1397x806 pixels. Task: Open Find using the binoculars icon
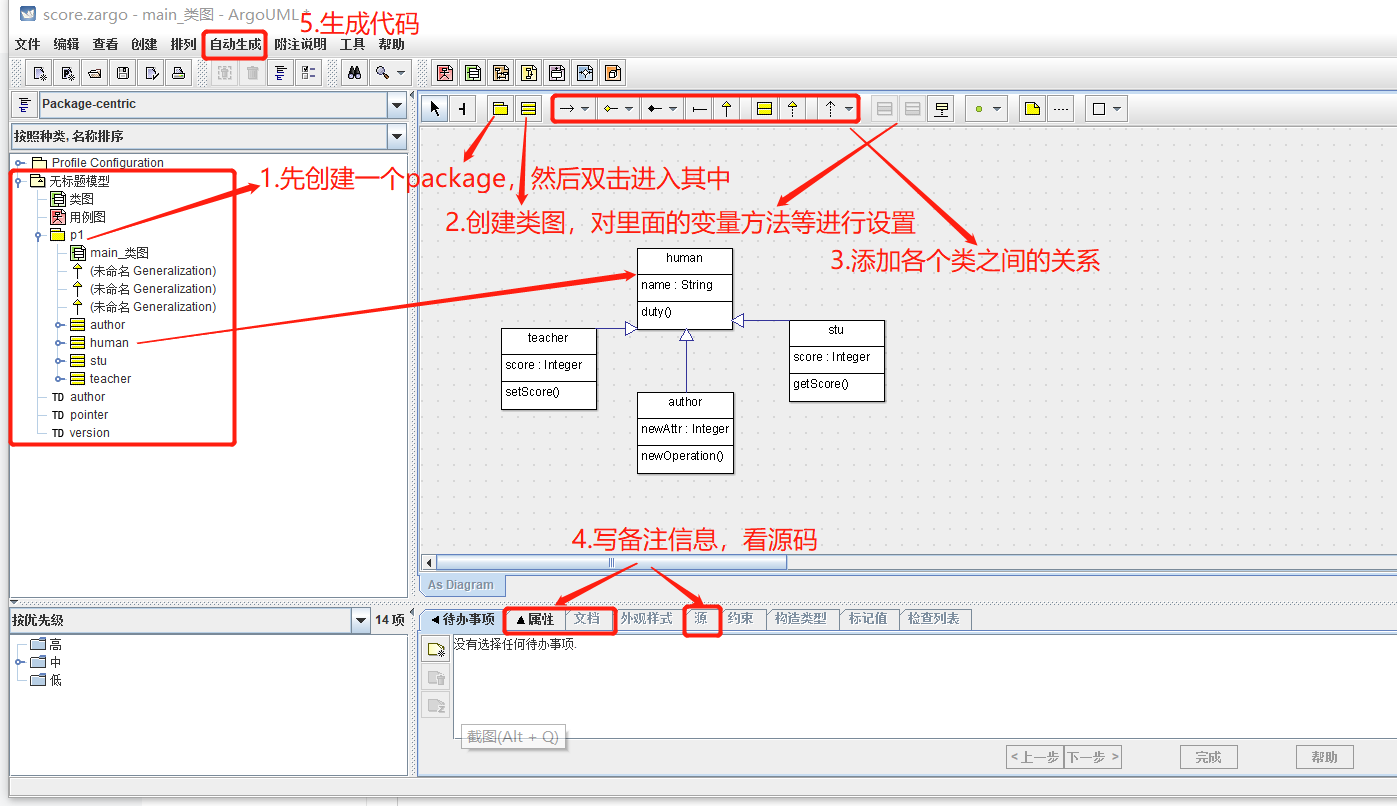tap(356, 72)
